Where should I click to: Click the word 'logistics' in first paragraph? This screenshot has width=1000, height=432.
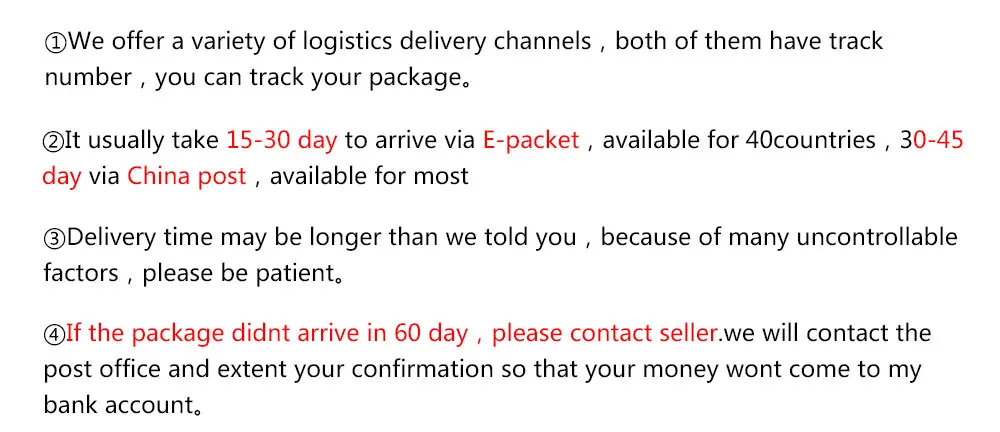click(x=347, y=42)
